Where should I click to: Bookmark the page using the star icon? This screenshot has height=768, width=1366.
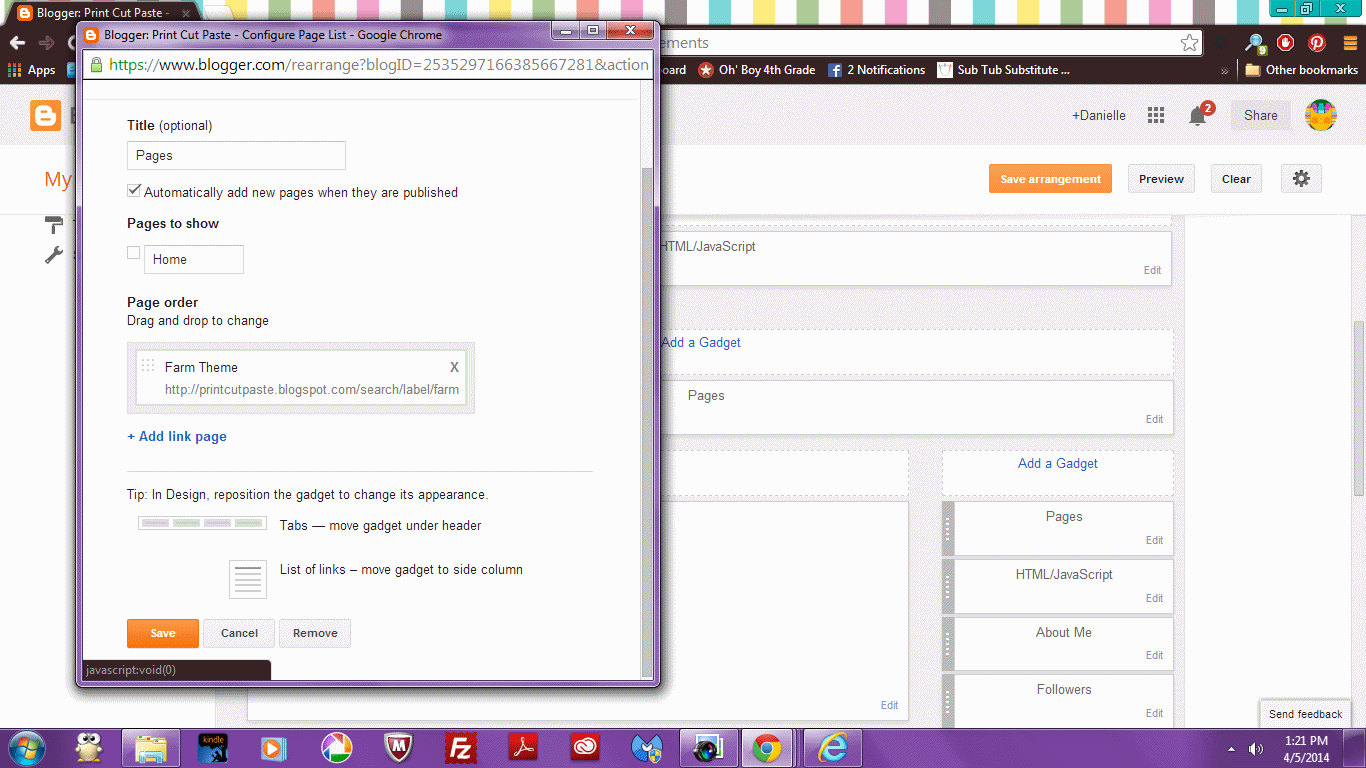tap(1189, 43)
